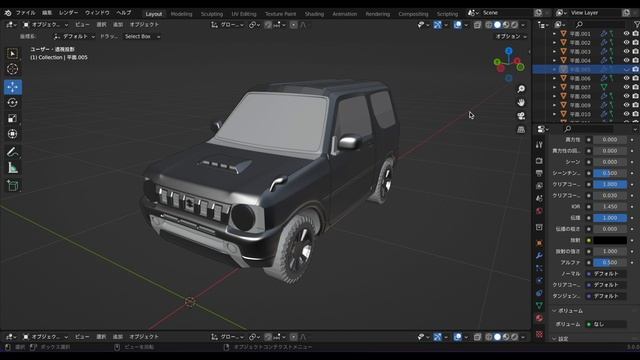Viewport: 640px width, 360px height.
Task: Click the ボリューム なし socket field
Action: point(607,324)
